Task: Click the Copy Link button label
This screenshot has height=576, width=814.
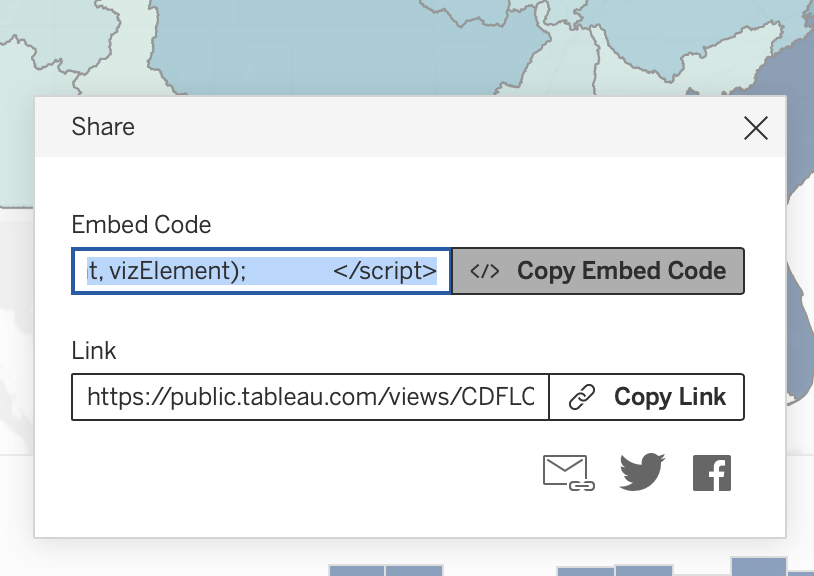Action: pyautogui.click(x=670, y=397)
